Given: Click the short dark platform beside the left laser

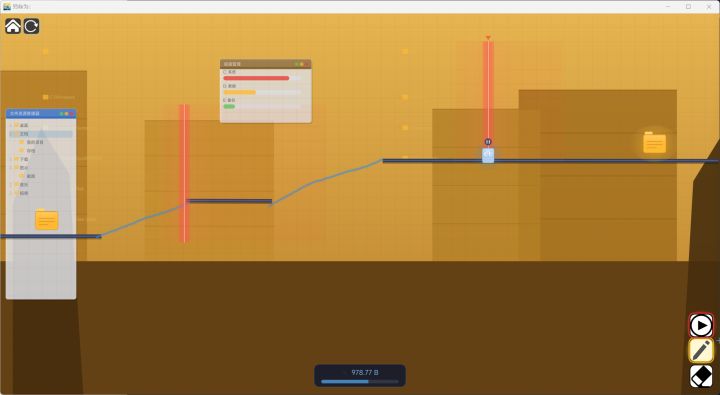Looking at the screenshot, I should coord(230,201).
